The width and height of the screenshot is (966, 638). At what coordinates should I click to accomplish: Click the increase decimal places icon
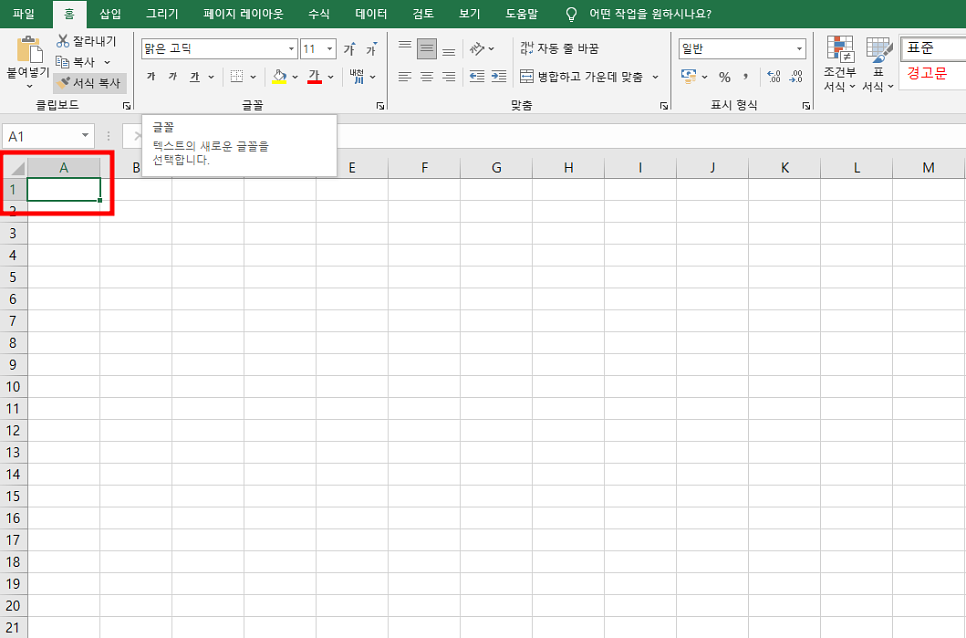click(774, 76)
